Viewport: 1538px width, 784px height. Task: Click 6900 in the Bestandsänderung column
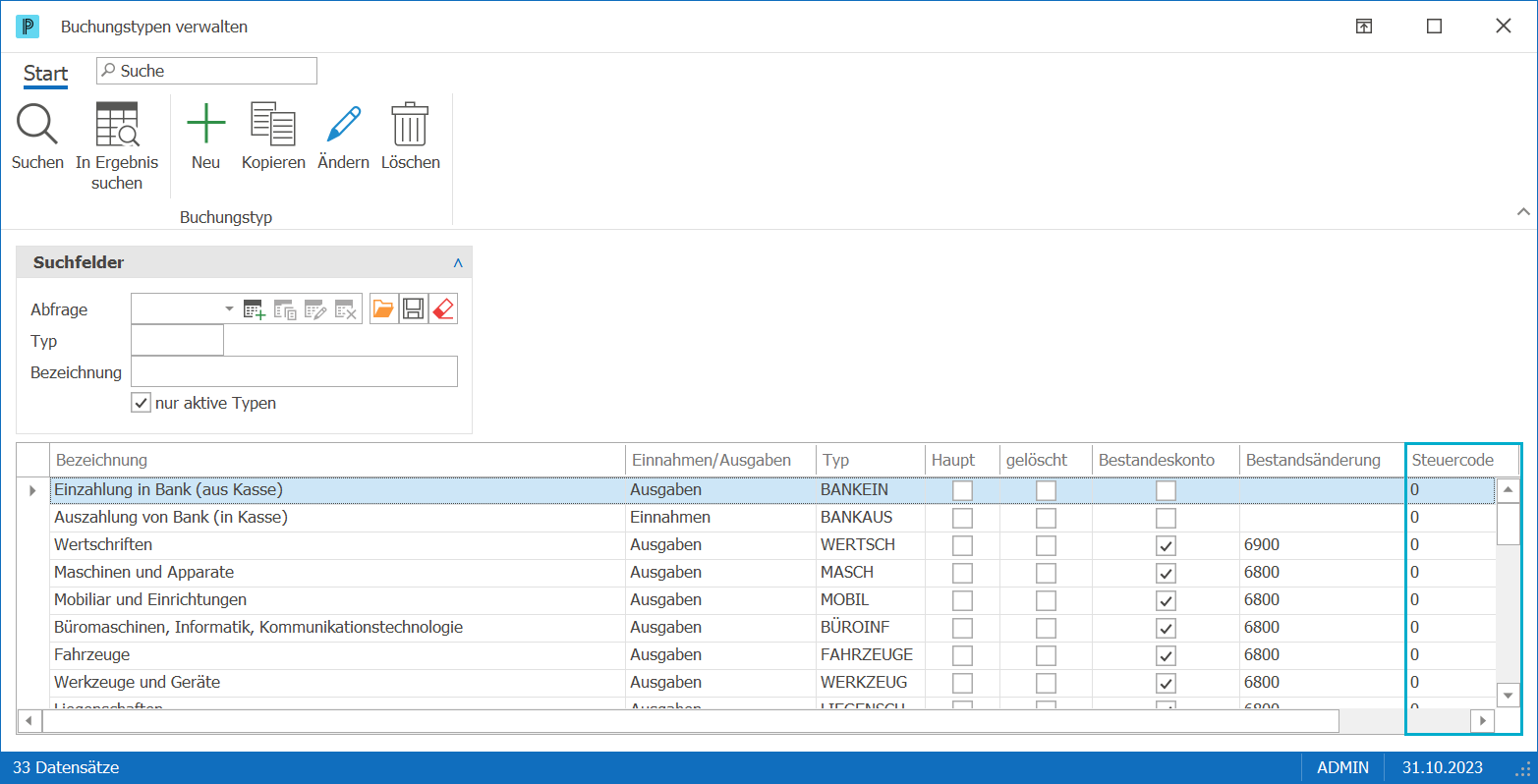1262,545
